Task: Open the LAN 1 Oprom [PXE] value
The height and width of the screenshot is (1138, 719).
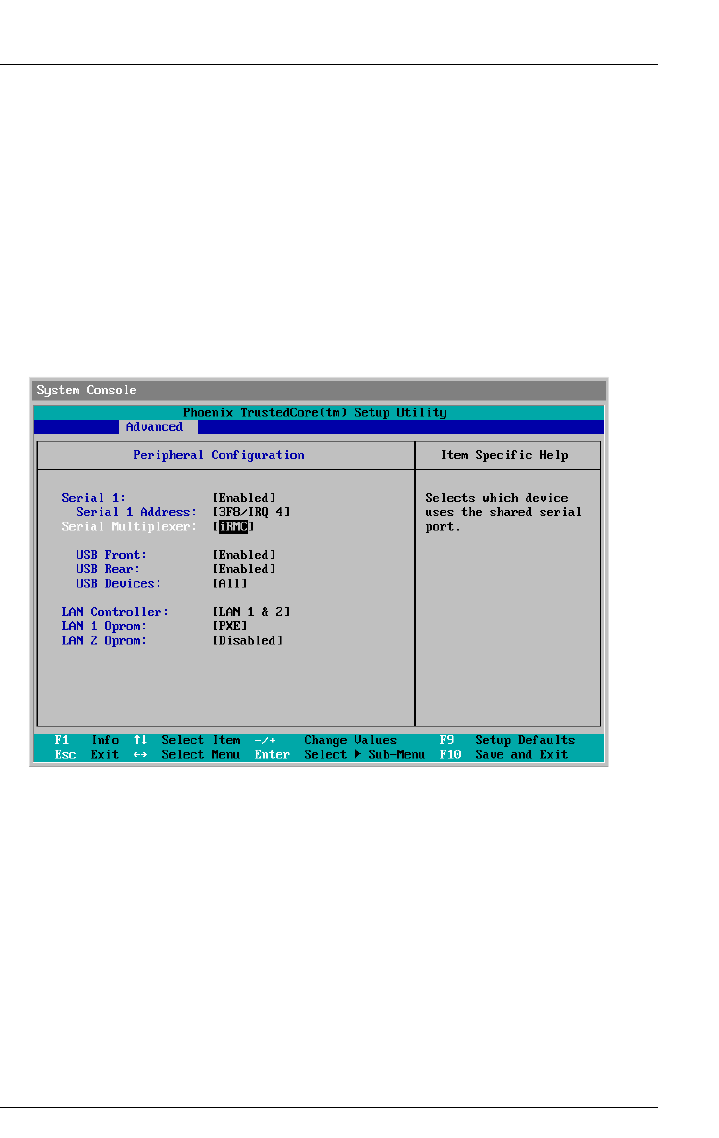Action: point(230,626)
